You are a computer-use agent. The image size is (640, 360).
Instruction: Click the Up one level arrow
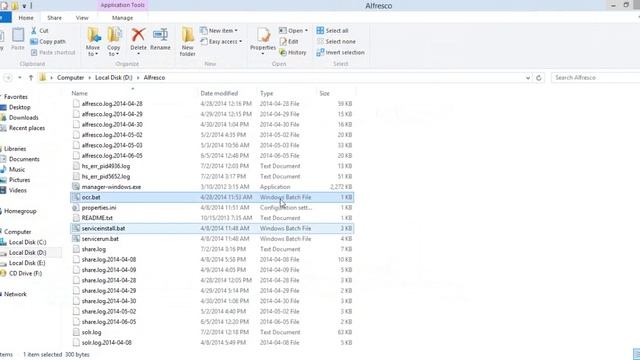point(31,78)
